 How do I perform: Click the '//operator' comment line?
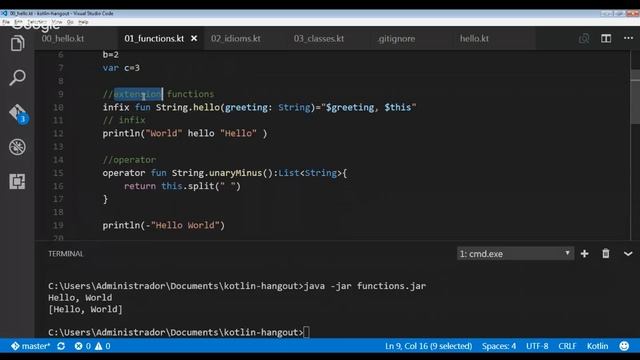click(x=129, y=160)
